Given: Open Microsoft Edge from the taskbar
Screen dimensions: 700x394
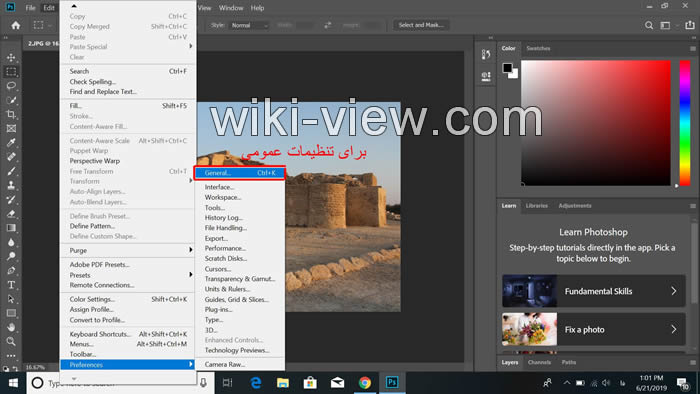Looking at the screenshot, I should pyautogui.click(x=256, y=382).
